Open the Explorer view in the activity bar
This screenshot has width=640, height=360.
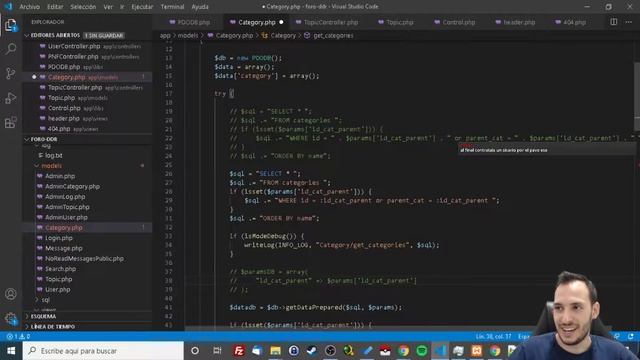[11, 25]
